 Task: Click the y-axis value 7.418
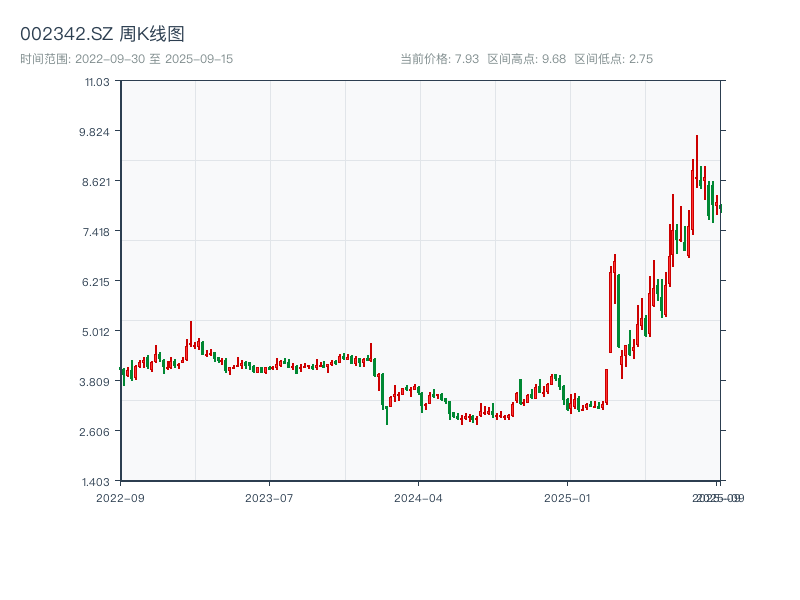[96, 232]
